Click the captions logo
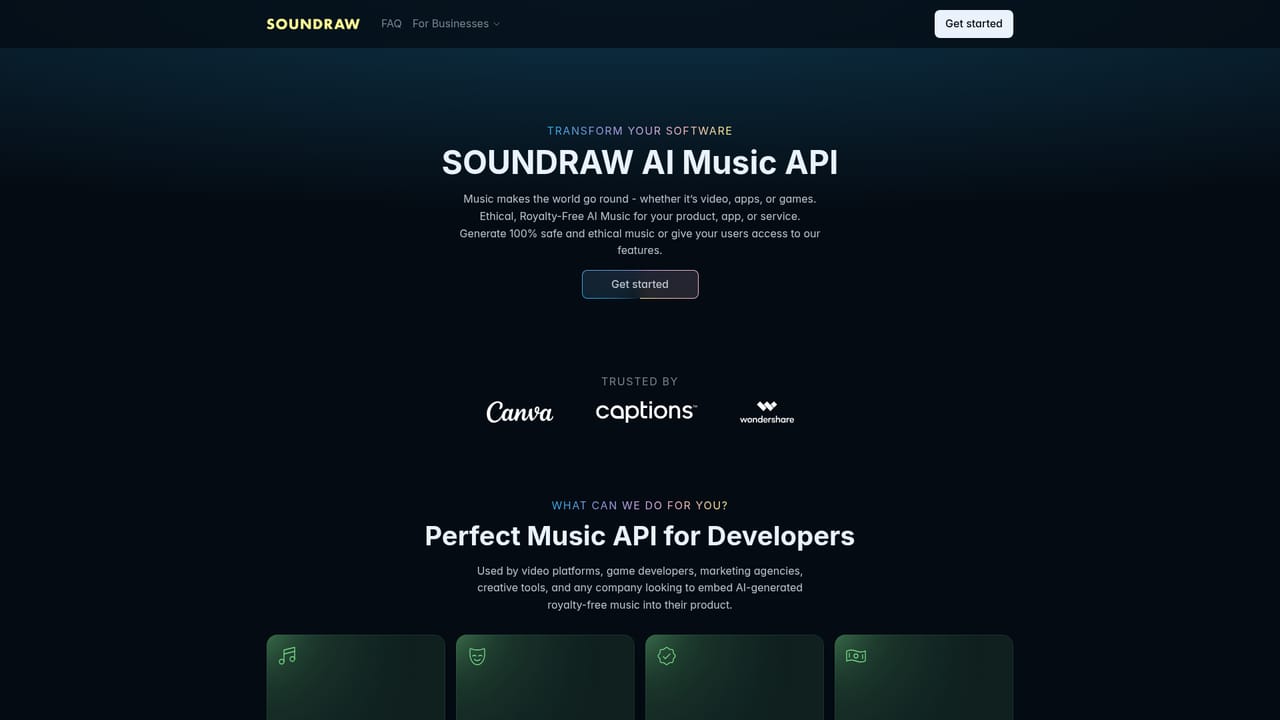Image resolution: width=1280 pixels, height=720 pixels. coord(646,411)
